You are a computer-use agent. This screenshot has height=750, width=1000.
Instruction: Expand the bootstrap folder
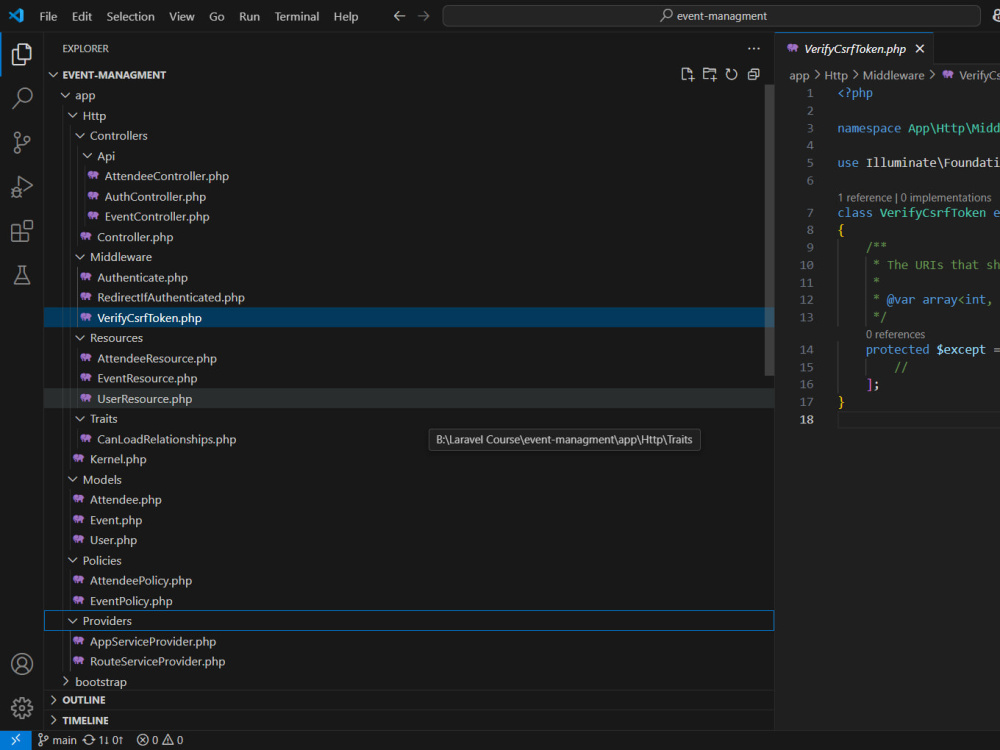point(65,682)
